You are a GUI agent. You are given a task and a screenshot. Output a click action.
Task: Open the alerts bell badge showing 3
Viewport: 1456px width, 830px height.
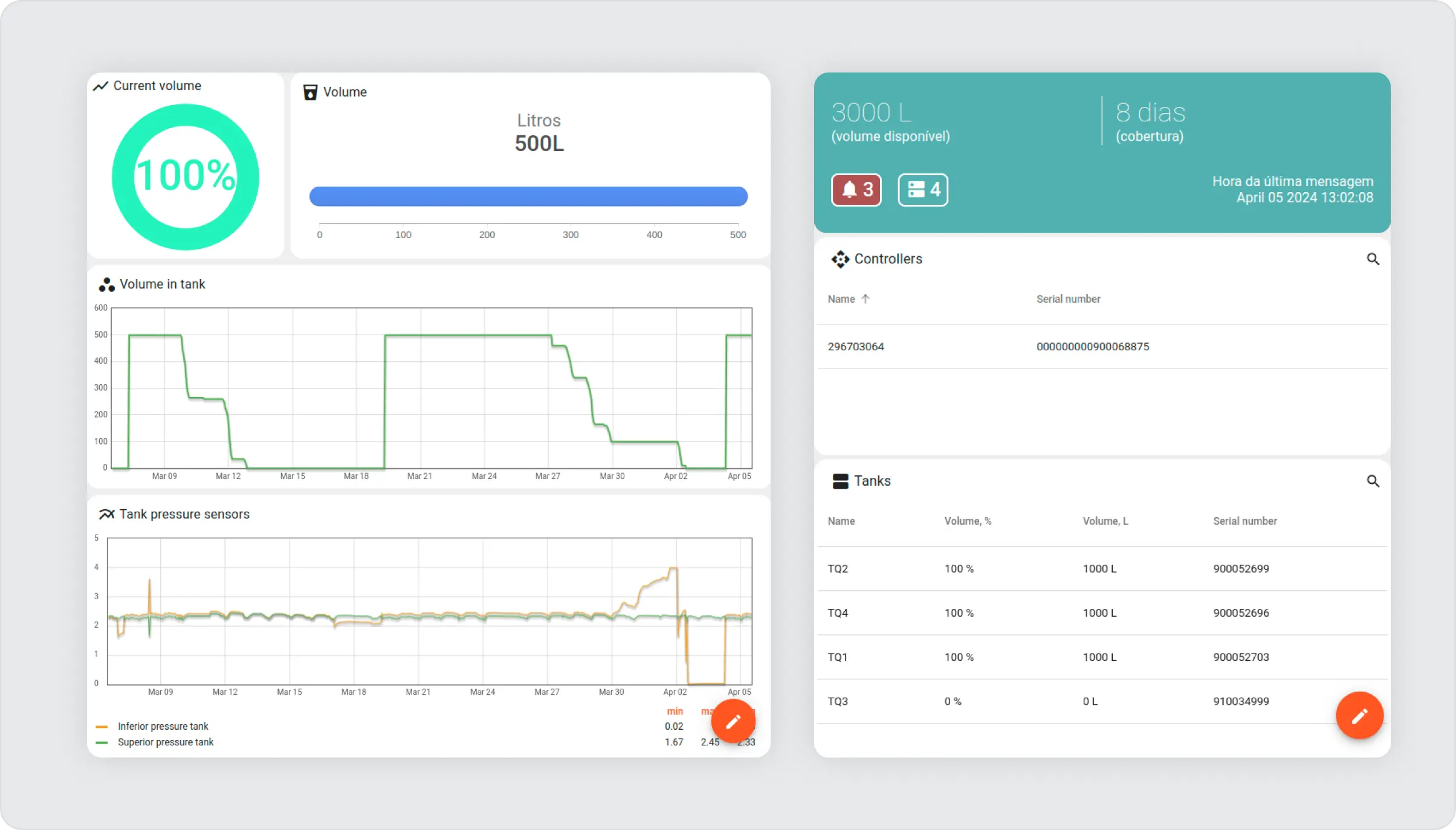(x=856, y=190)
